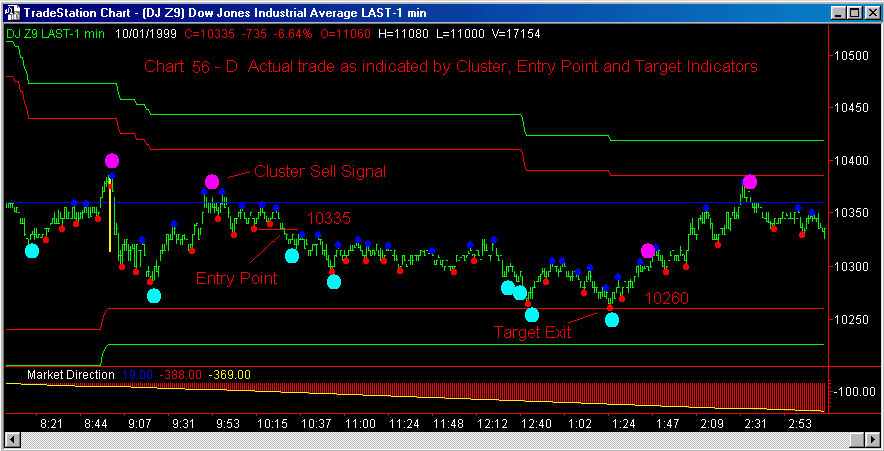Click the TradeStation icon in the title bar

(x=12, y=12)
